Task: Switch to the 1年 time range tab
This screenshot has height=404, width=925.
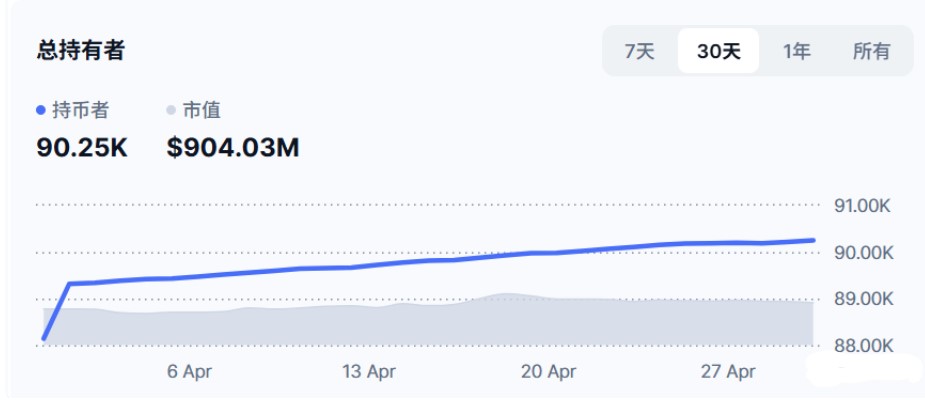Action: point(796,51)
